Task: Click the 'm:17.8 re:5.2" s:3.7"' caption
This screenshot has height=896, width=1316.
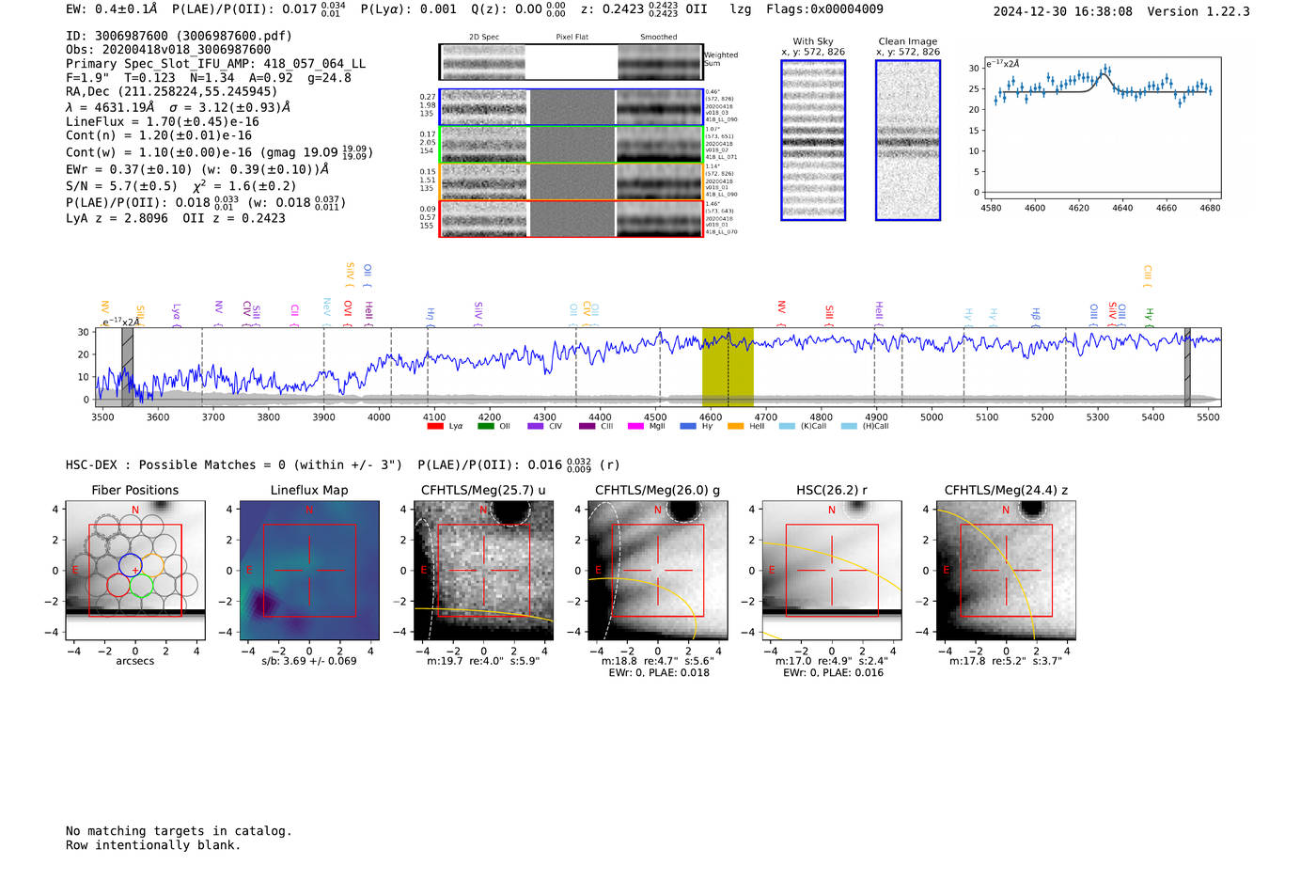Action: [x=1006, y=661]
